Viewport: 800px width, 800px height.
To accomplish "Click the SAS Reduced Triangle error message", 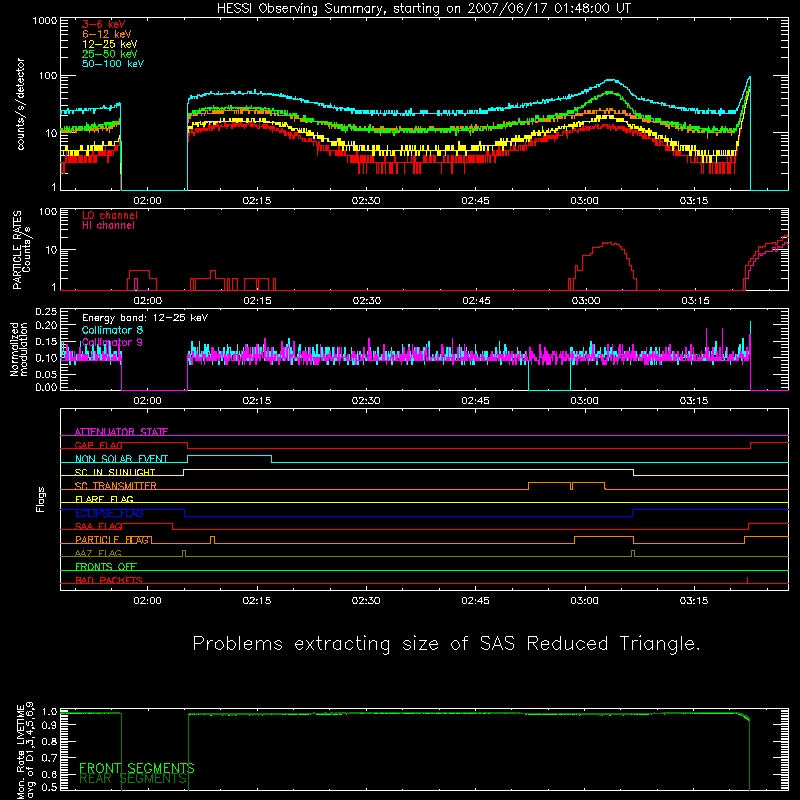I will coord(446,644).
